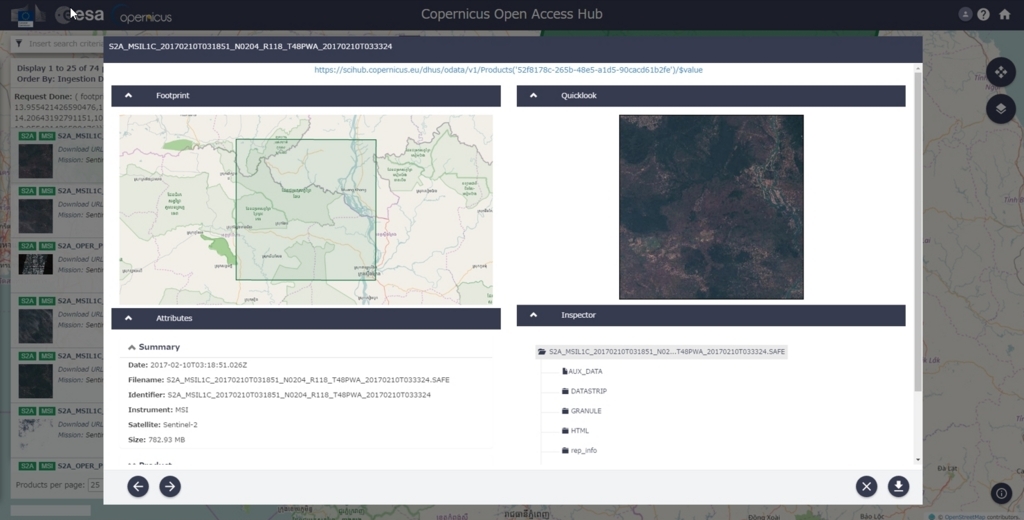Click the European Commission flag logo
This screenshot has height=520, width=1024.
[27, 15]
